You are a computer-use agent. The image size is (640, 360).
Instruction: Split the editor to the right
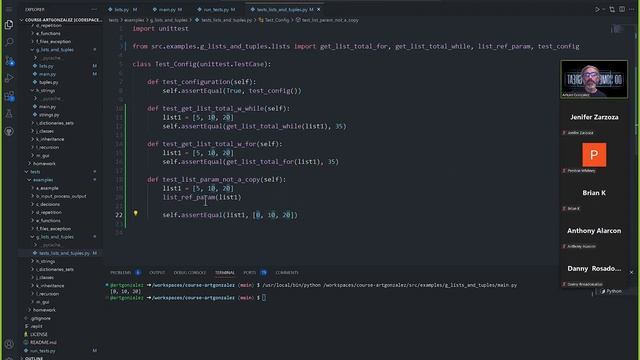(x=622, y=9)
